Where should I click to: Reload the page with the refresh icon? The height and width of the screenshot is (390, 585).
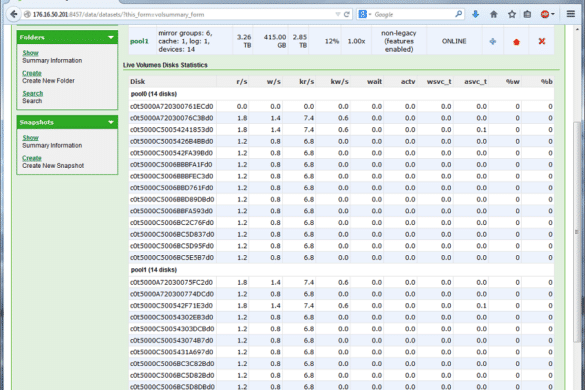(347, 15)
